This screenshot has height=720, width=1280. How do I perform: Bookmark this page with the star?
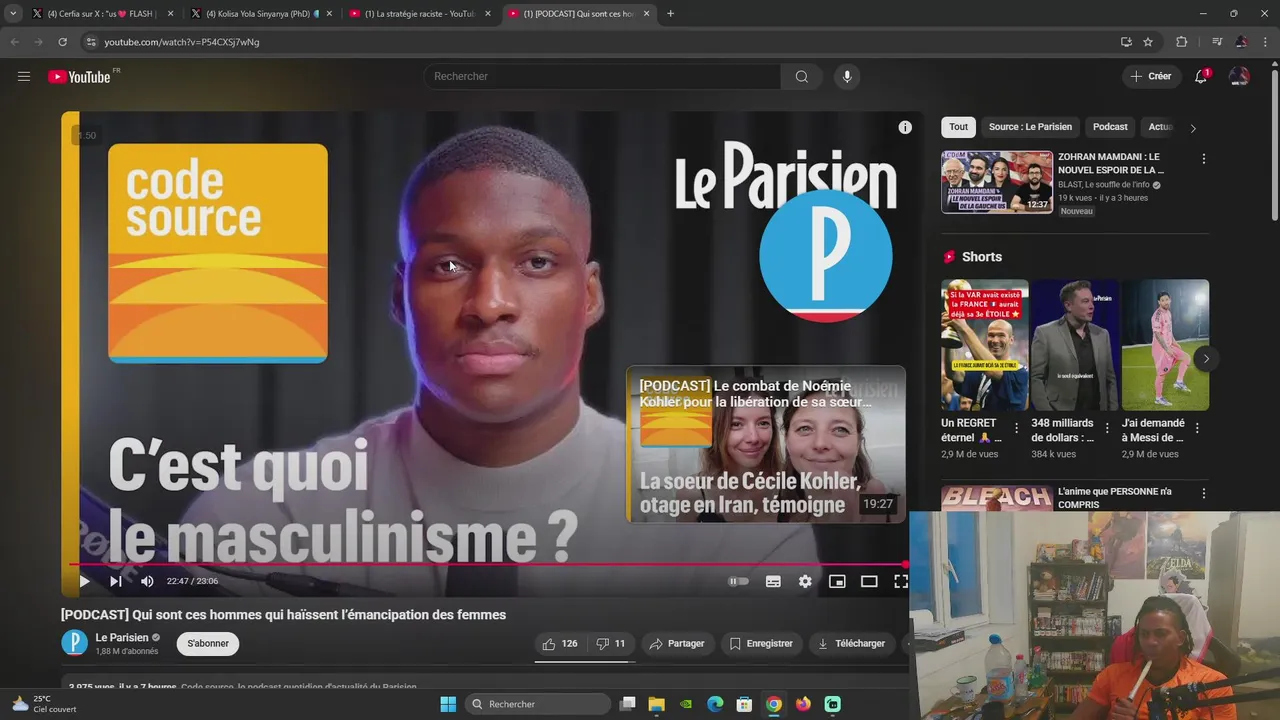pos(1148,42)
